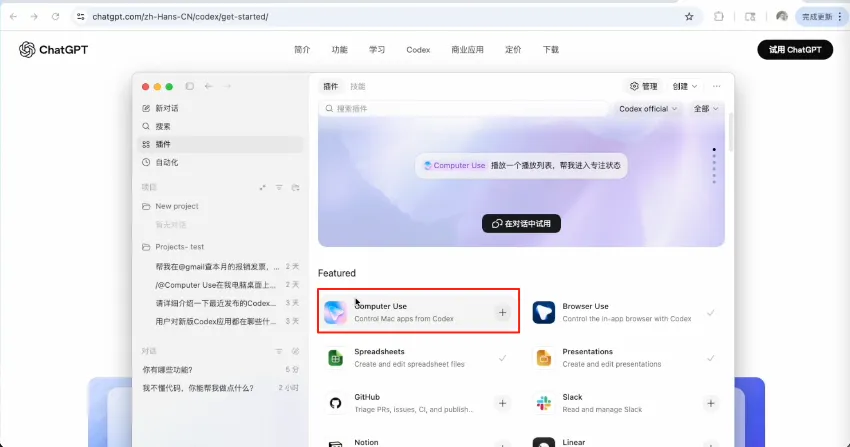Click the Spreadsheets installed checkmark
The image size is (850, 447).
(x=503, y=358)
